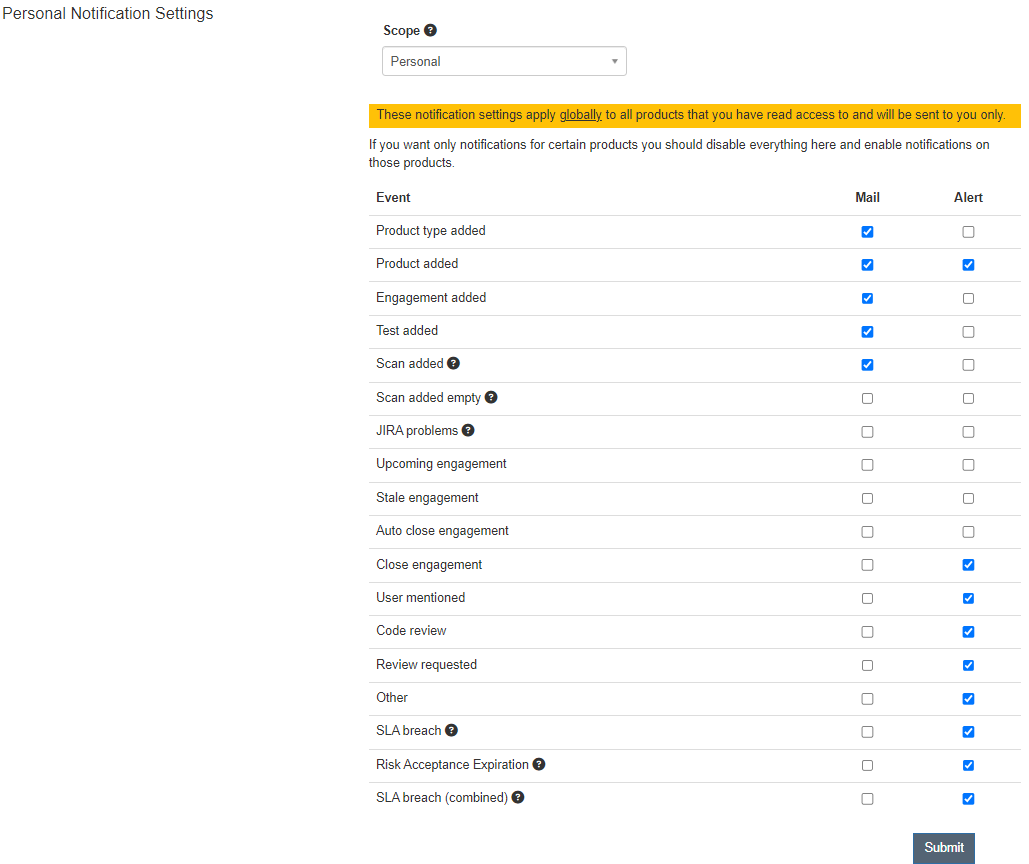
Task: Click help icon beside Scan added empty
Action: point(491,397)
